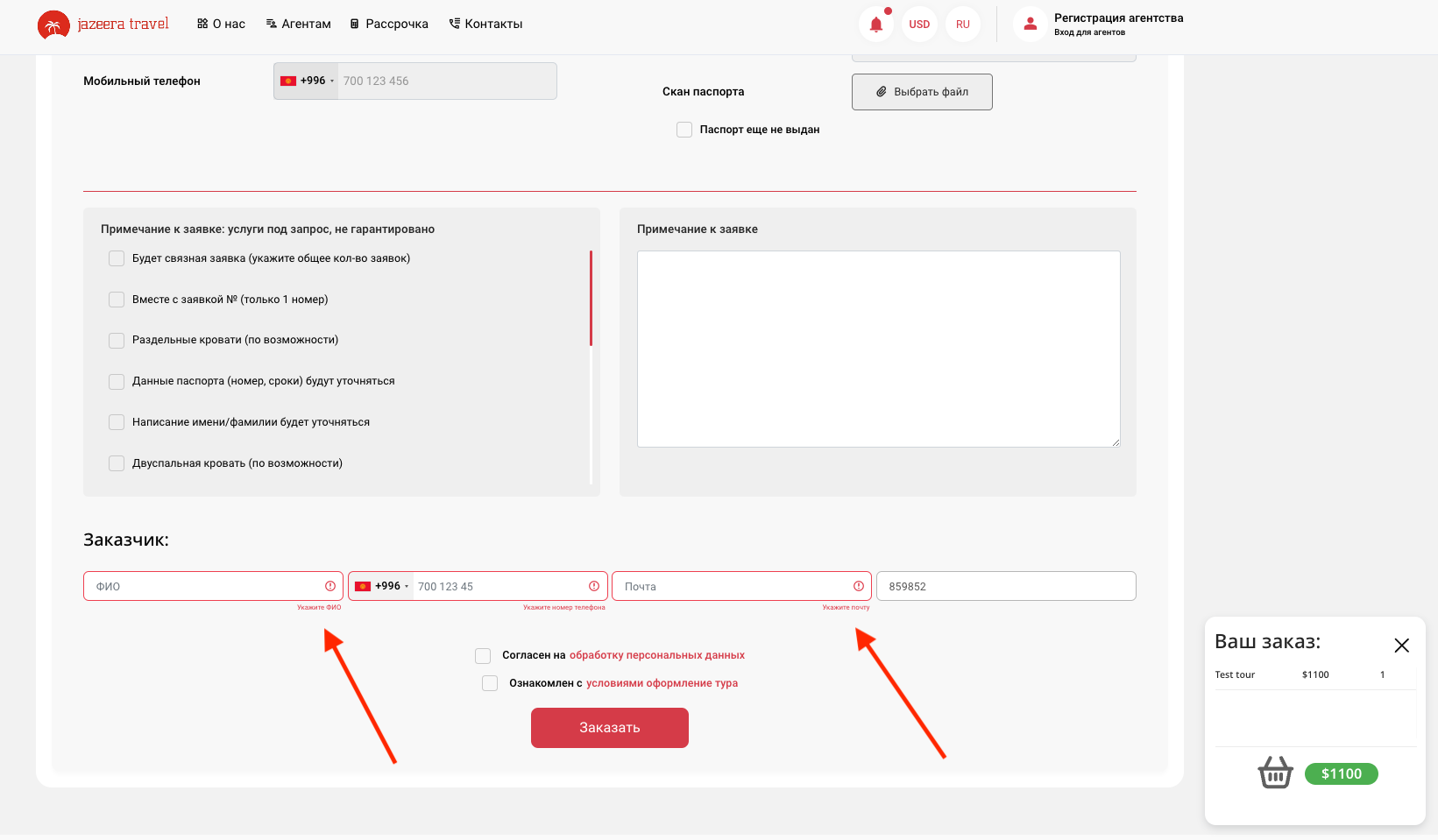The image size is (1438, 840).
Task: Expand the +996 country code in Мобильный телефон
Action: click(x=307, y=81)
